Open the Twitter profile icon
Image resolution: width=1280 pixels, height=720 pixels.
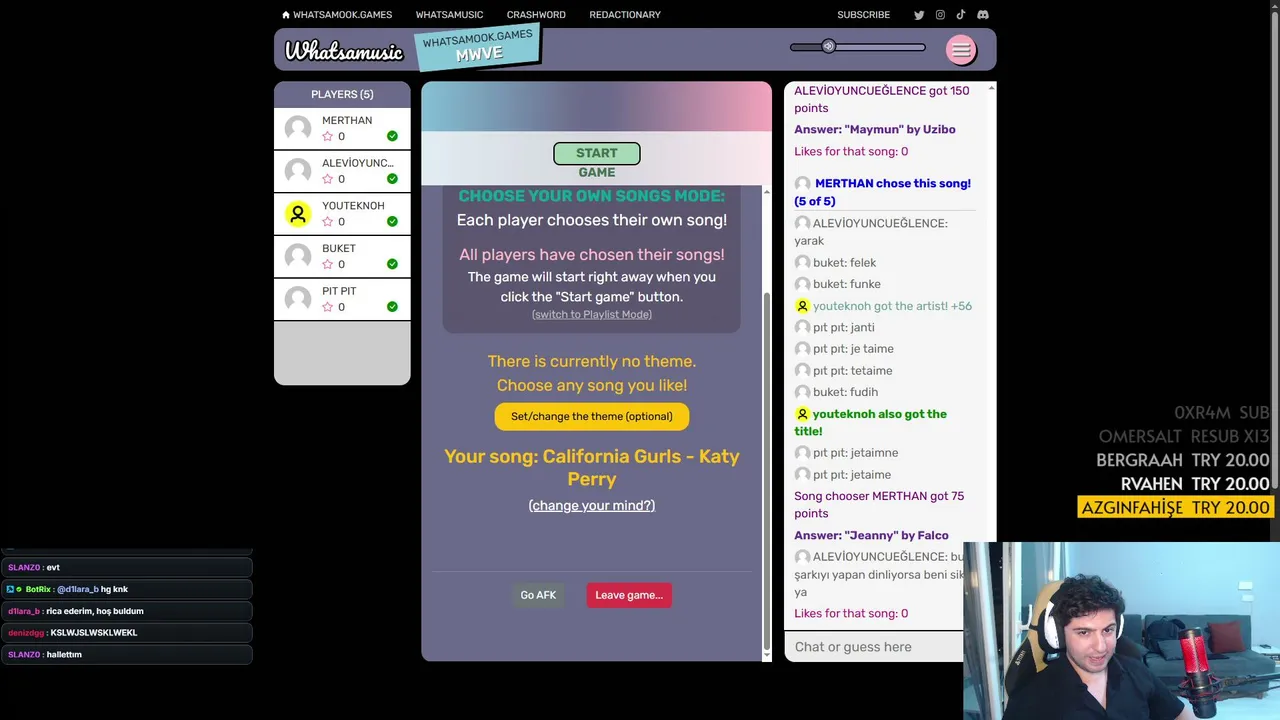tap(919, 15)
